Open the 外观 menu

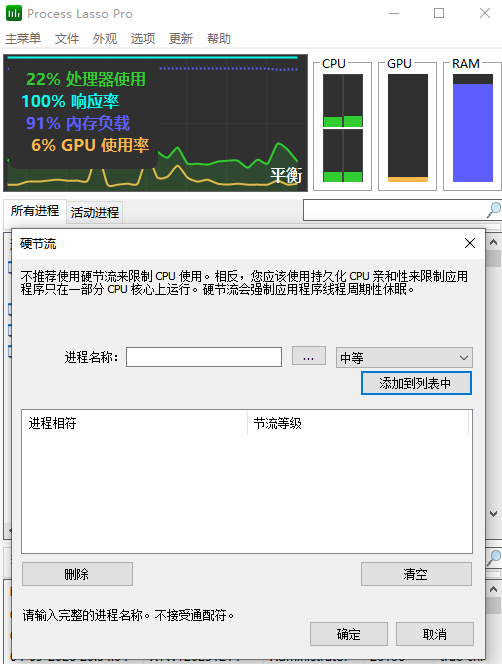[105, 39]
